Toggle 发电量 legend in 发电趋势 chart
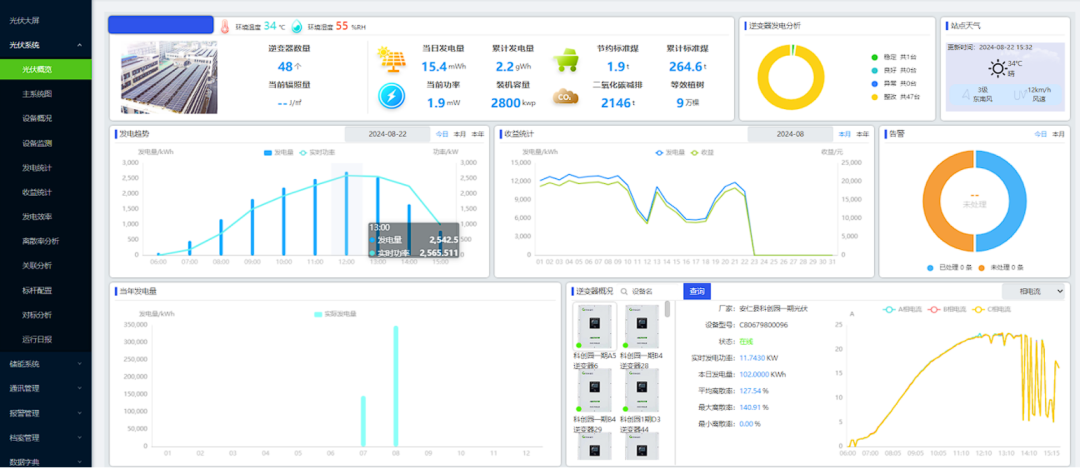 [x=278, y=152]
